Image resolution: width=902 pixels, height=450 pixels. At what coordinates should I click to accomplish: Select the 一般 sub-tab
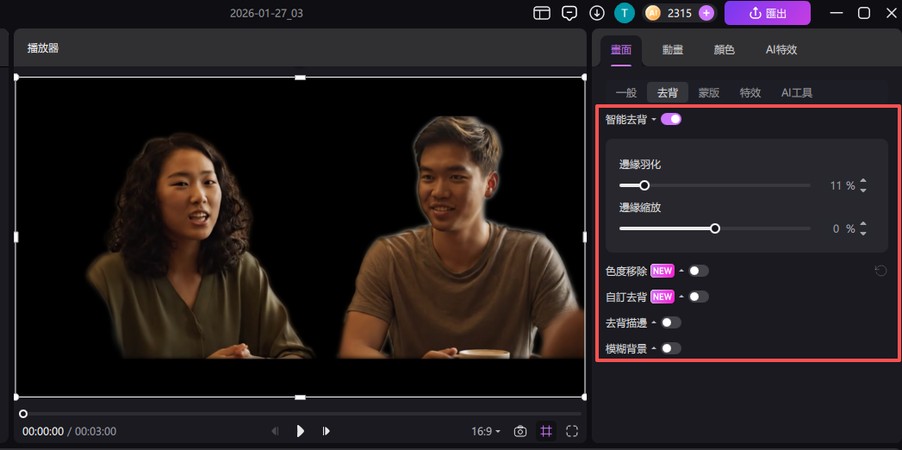626,93
